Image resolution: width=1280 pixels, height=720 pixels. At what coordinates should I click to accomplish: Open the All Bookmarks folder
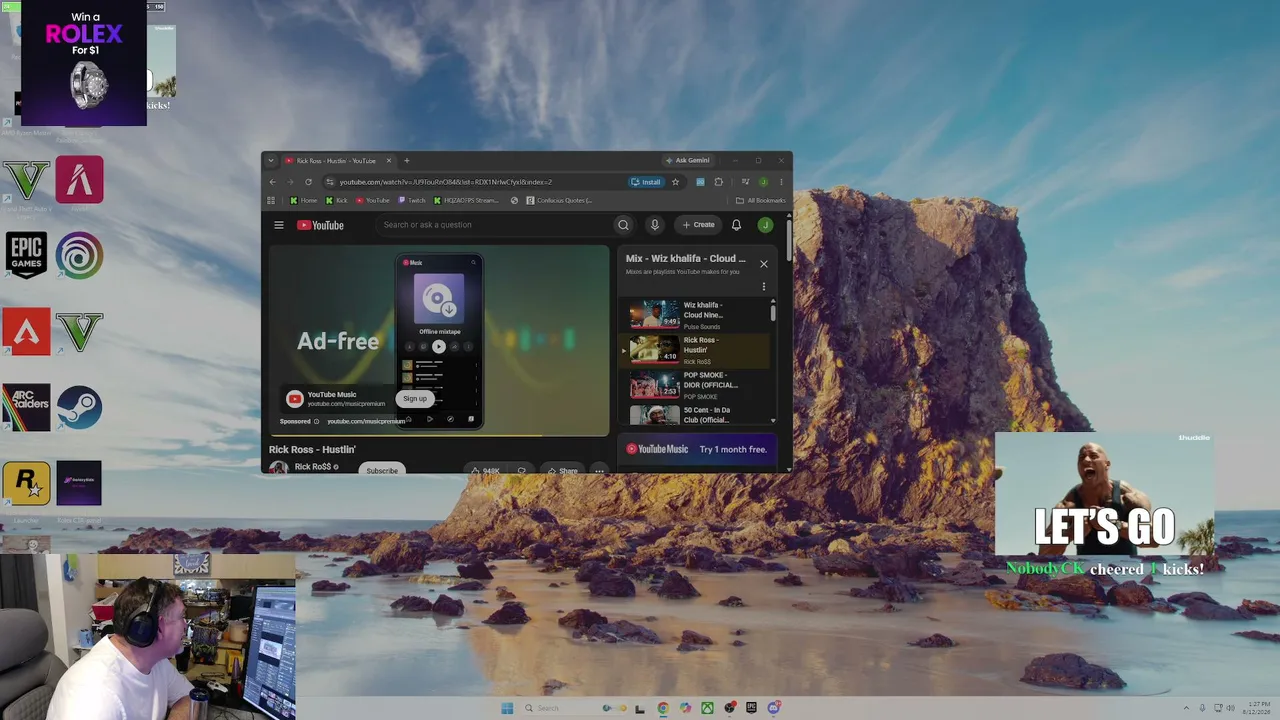pyautogui.click(x=761, y=200)
